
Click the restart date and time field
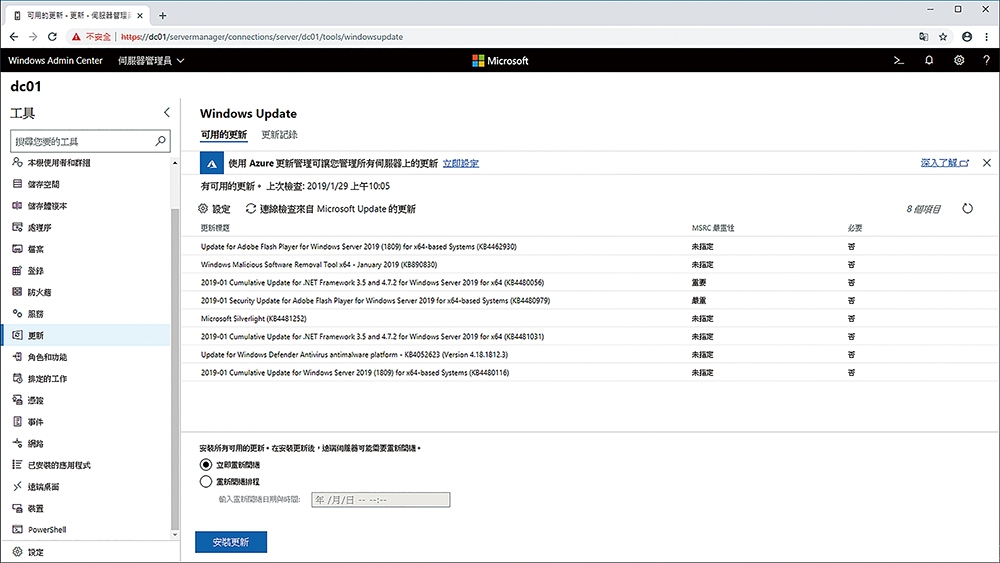pos(381,500)
